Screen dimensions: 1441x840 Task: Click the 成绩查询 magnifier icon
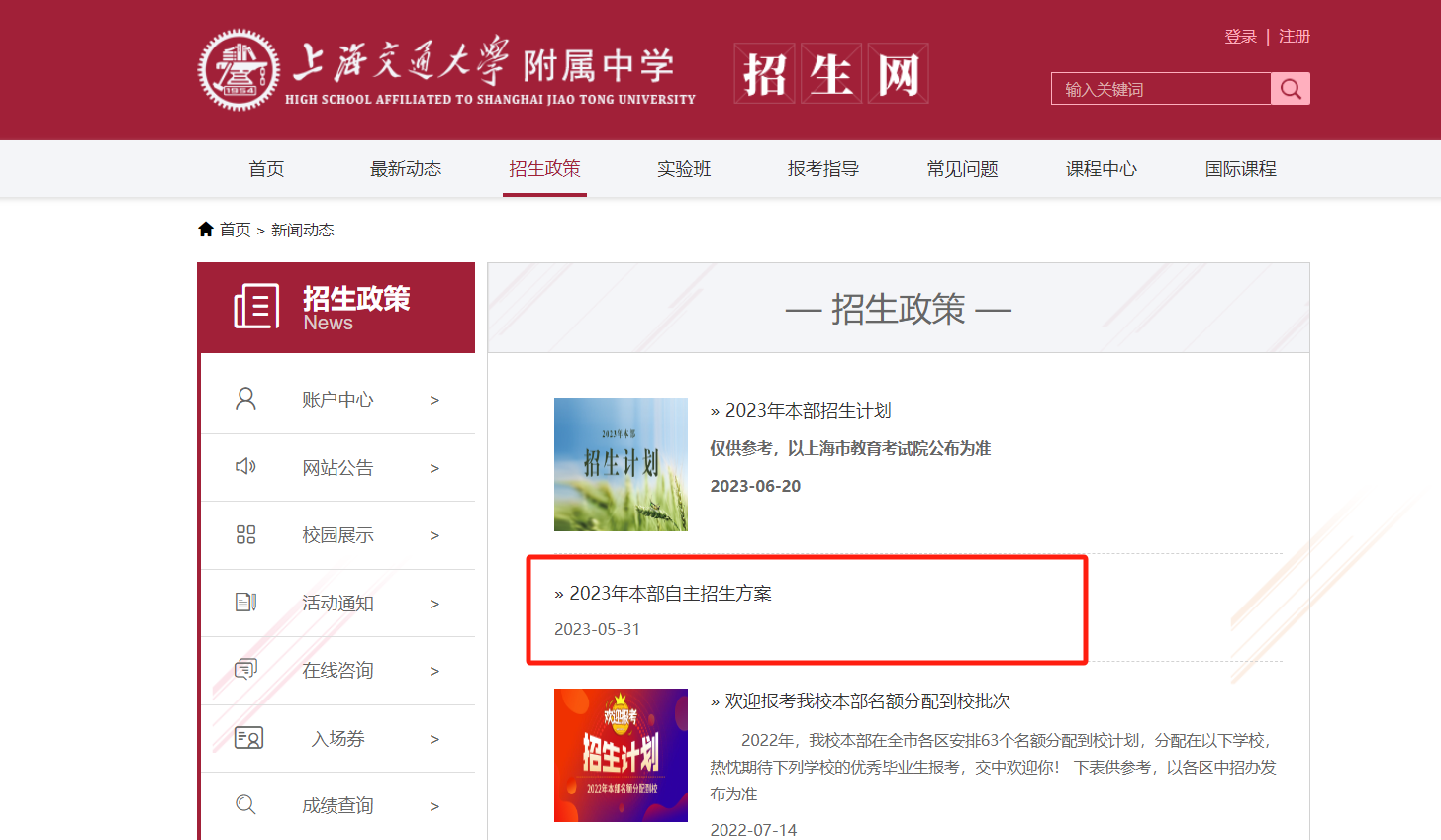click(x=244, y=804)
